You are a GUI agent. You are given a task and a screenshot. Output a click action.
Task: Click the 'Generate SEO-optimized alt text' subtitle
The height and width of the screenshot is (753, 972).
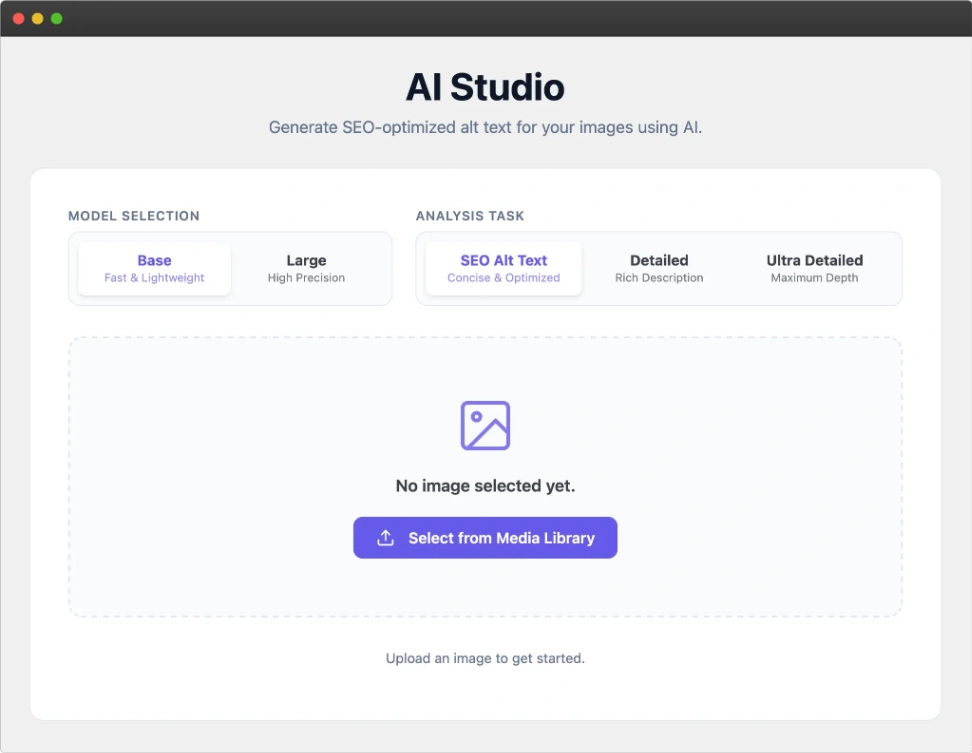485,127
